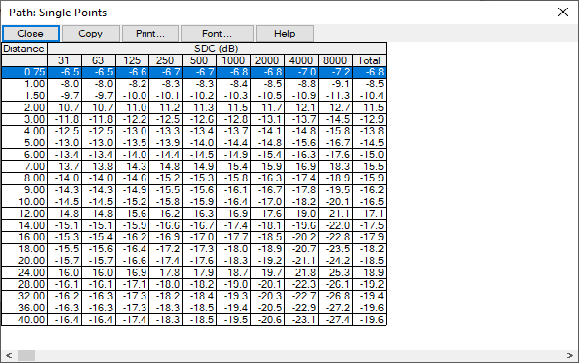Click 8000 Hz value -9.1 at 1.00
The height and width of the screenshot is (363, 579).
click(336, 84)
